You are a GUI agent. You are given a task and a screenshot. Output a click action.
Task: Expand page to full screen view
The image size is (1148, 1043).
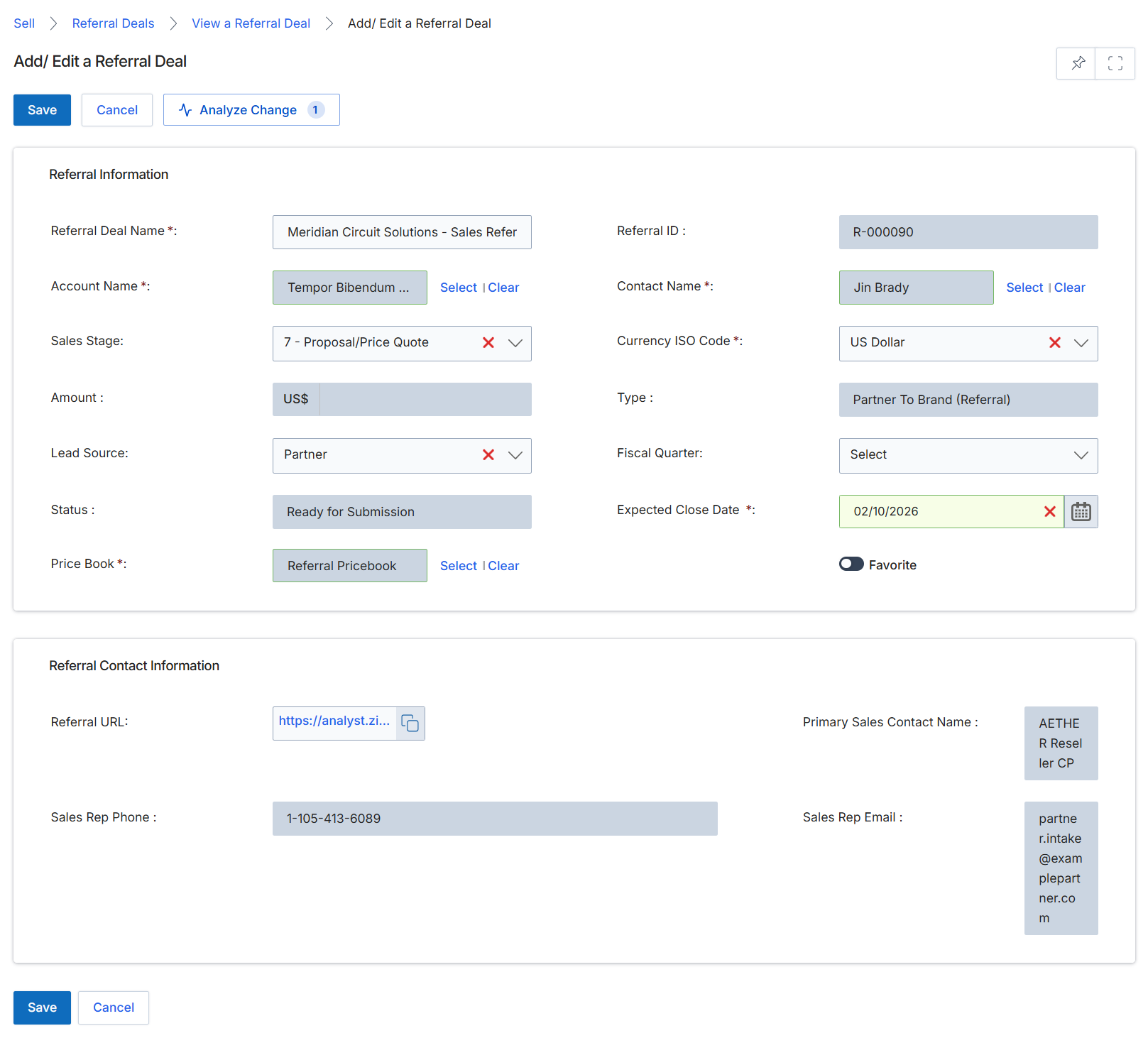(1115, 63)
